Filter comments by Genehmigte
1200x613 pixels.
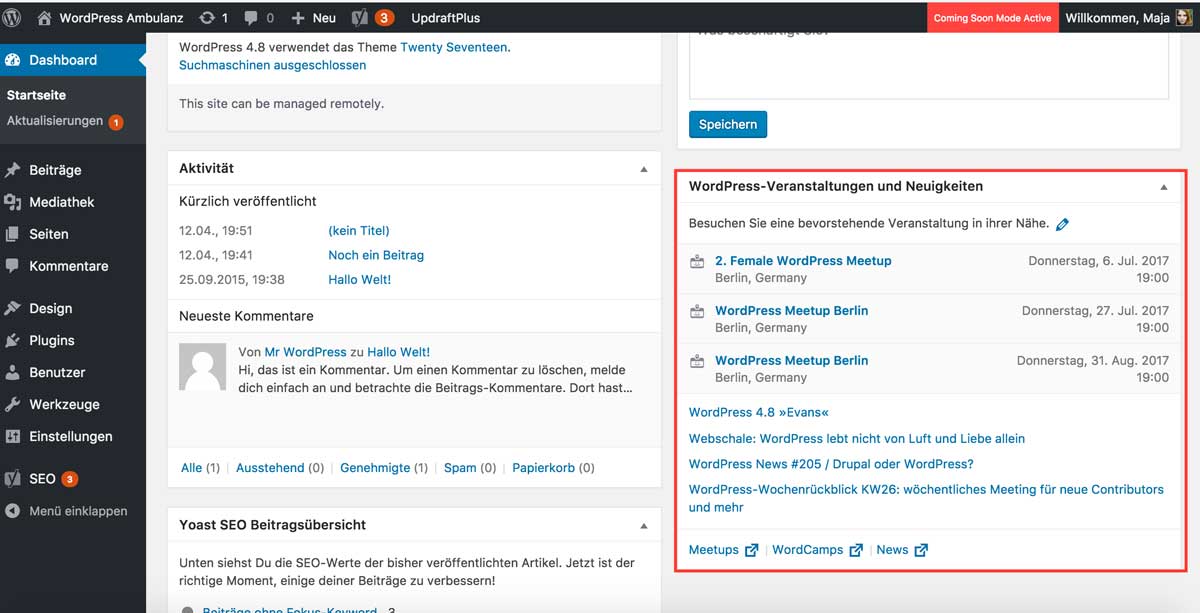click(x=375, y=467)
